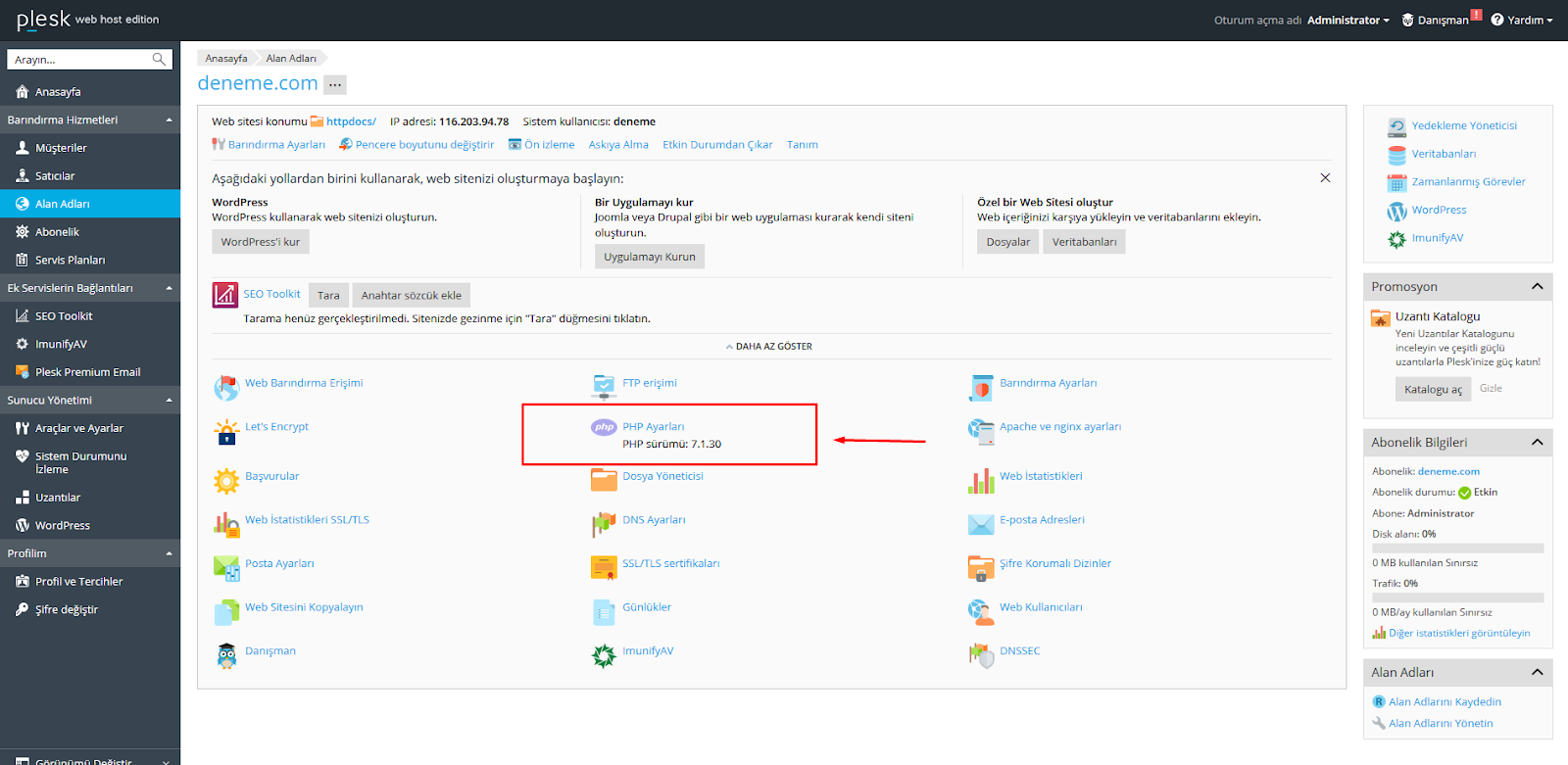Click the Trafik usage bar
Viewport: 1568px width, 765px height.
coord(1458,598)
